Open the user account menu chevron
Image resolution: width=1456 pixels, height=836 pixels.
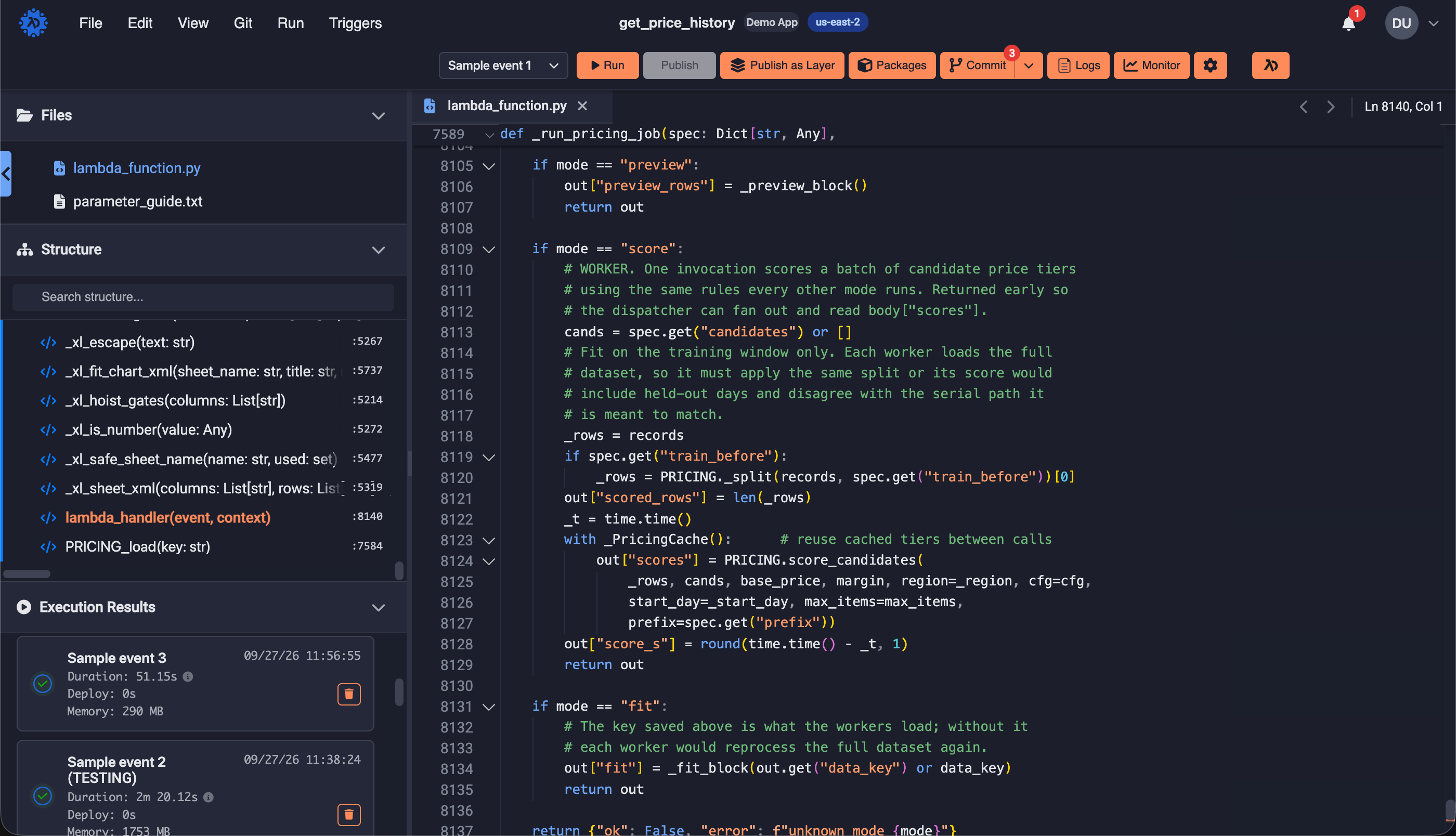[x=1433, y=23]
